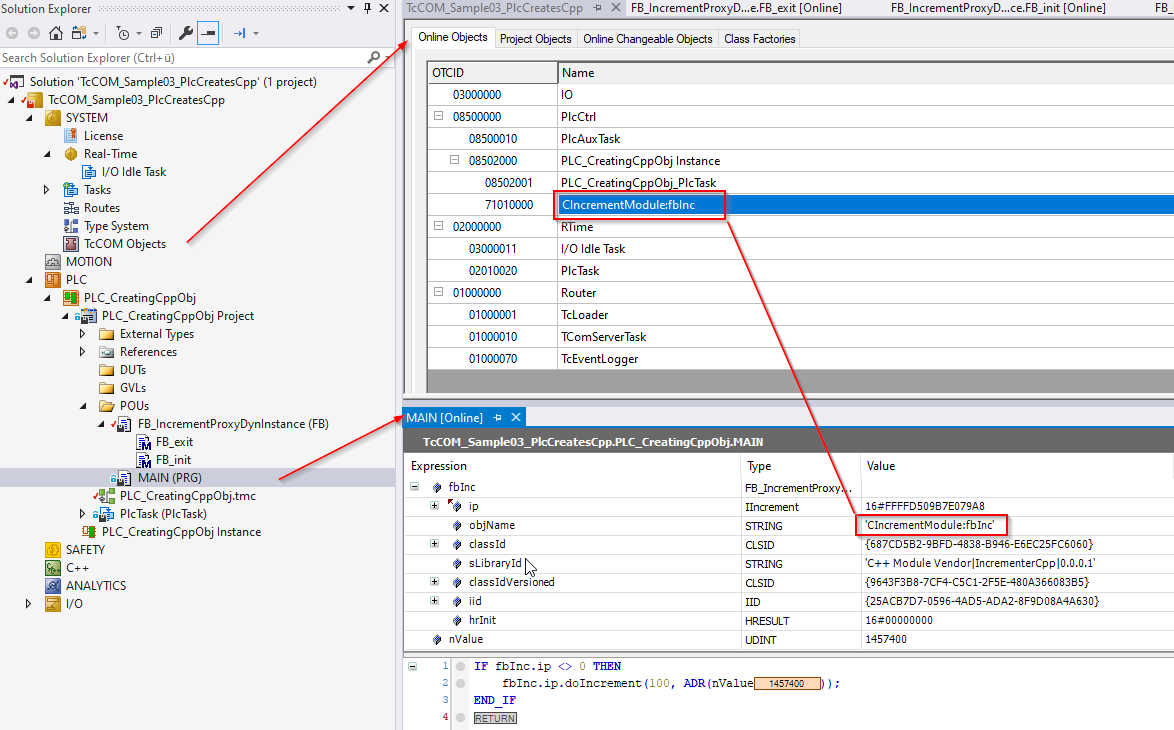Screen dimensions: 1174x730
Task: Activate the FB_init [Online] document tab
Action: pos(998,7)
